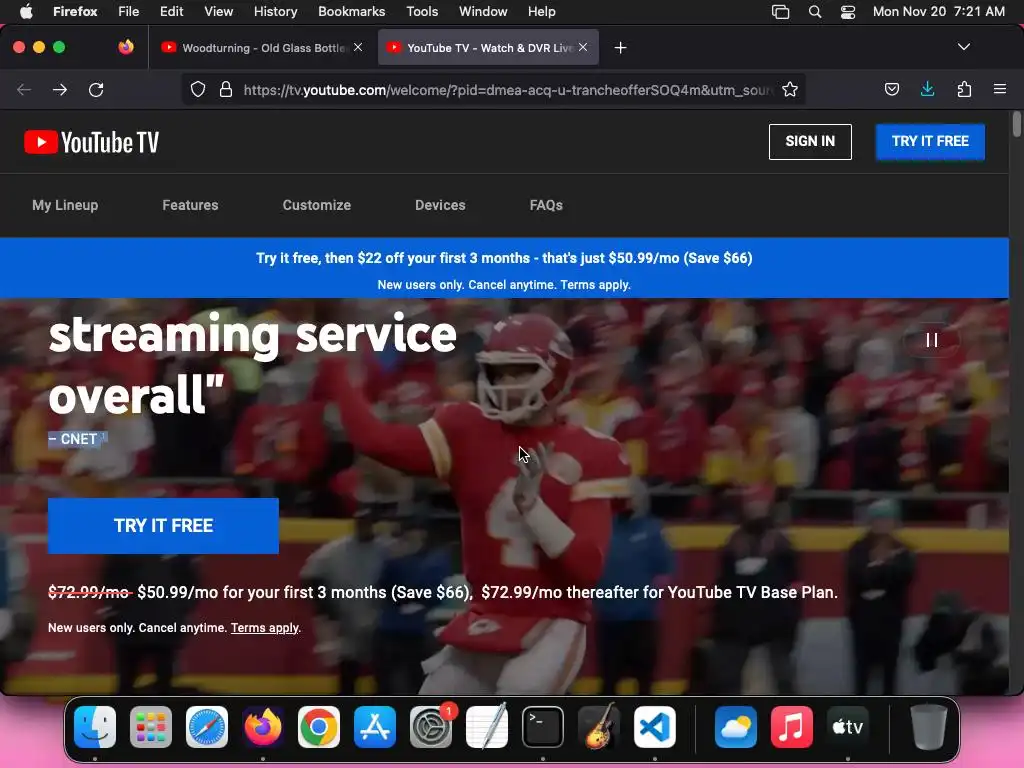Close the YouTube TV tab
This screenshot has height=768, width=1024.
583,47
